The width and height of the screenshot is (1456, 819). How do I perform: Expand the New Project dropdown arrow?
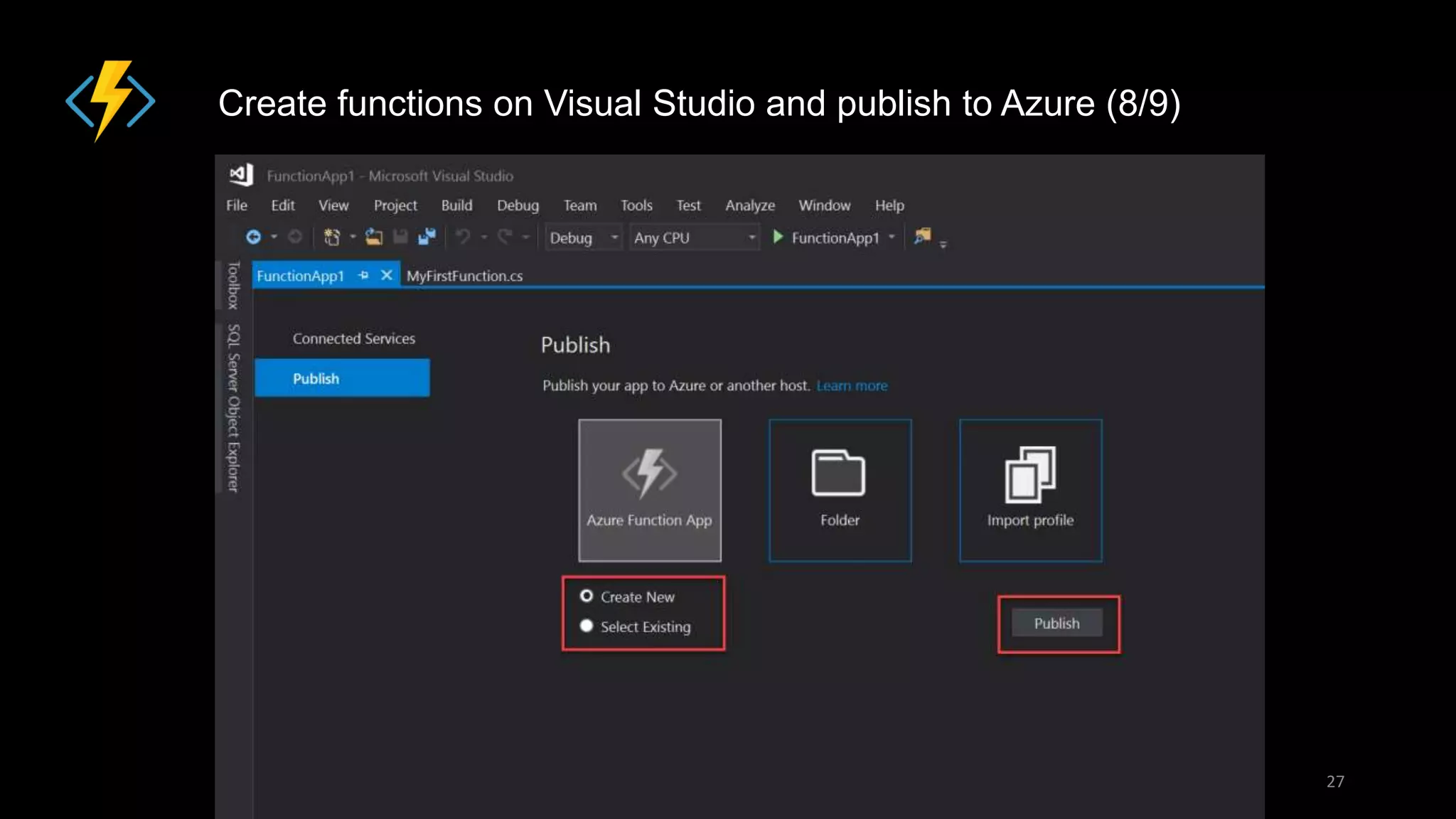point(353,237)
